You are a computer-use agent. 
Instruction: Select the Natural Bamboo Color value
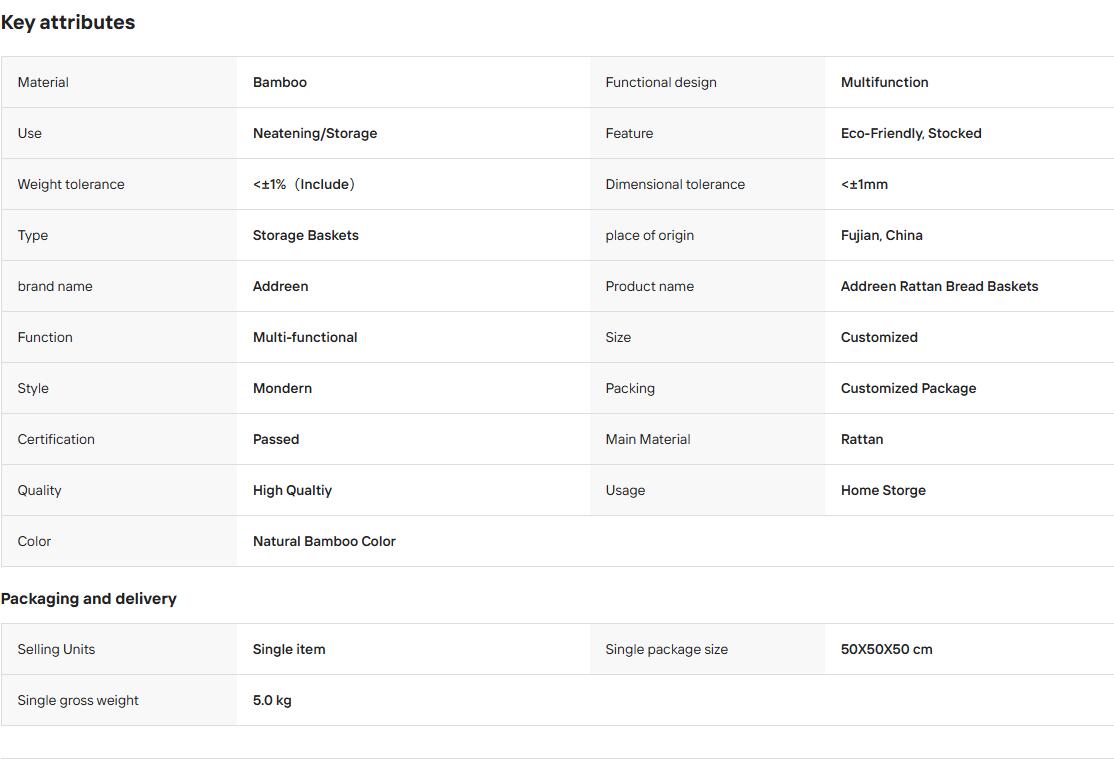click(x=324, y=541)
